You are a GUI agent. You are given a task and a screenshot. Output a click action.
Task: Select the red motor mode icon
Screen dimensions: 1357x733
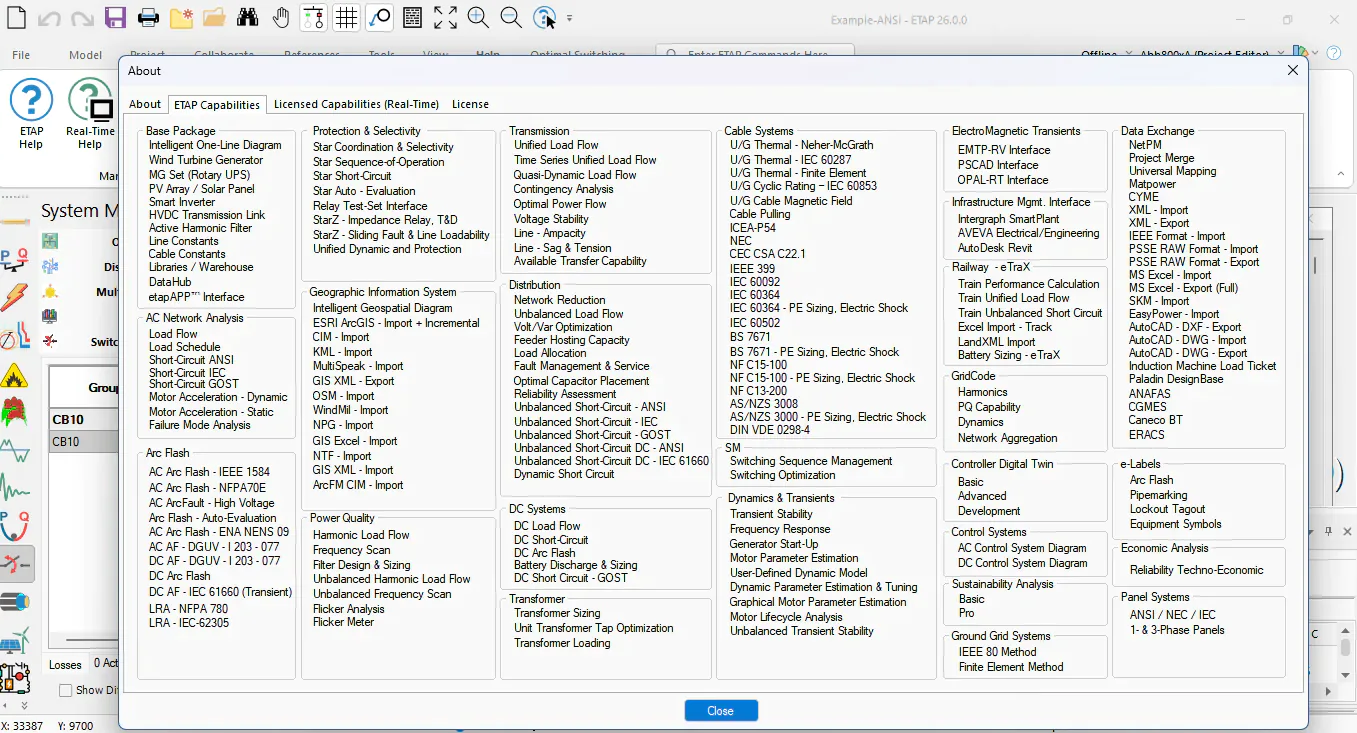15,412
